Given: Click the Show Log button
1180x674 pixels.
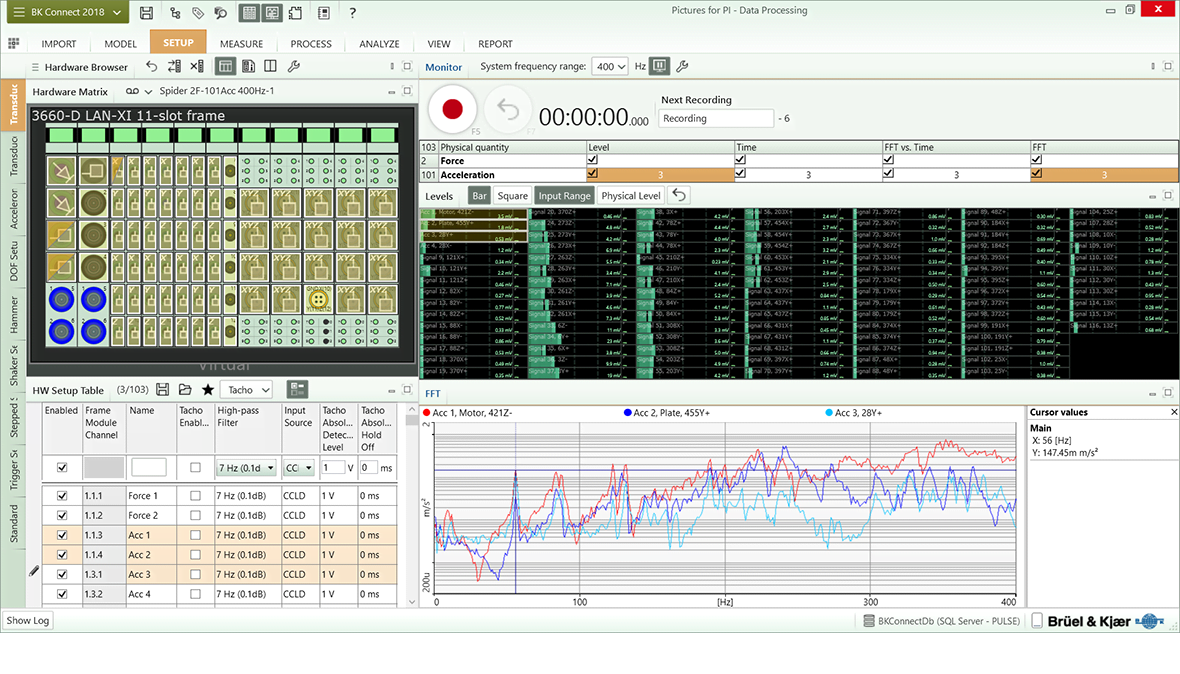Looking at the screenshot, I should tap(27, 621).
